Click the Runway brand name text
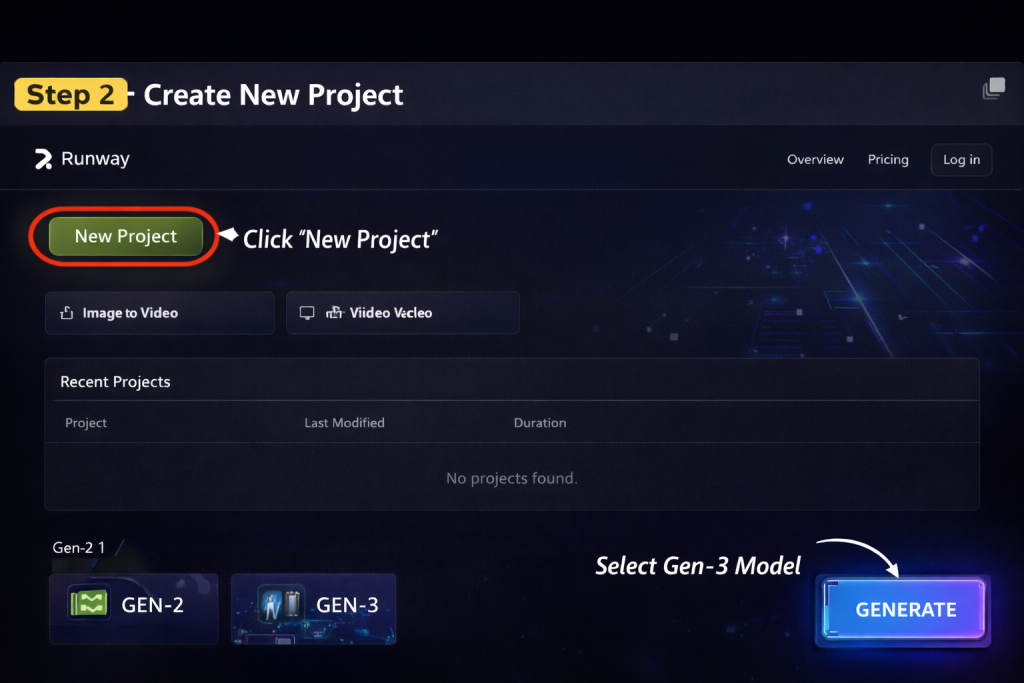Viewport: 1024px width, 683px height. tap(95, 159)
